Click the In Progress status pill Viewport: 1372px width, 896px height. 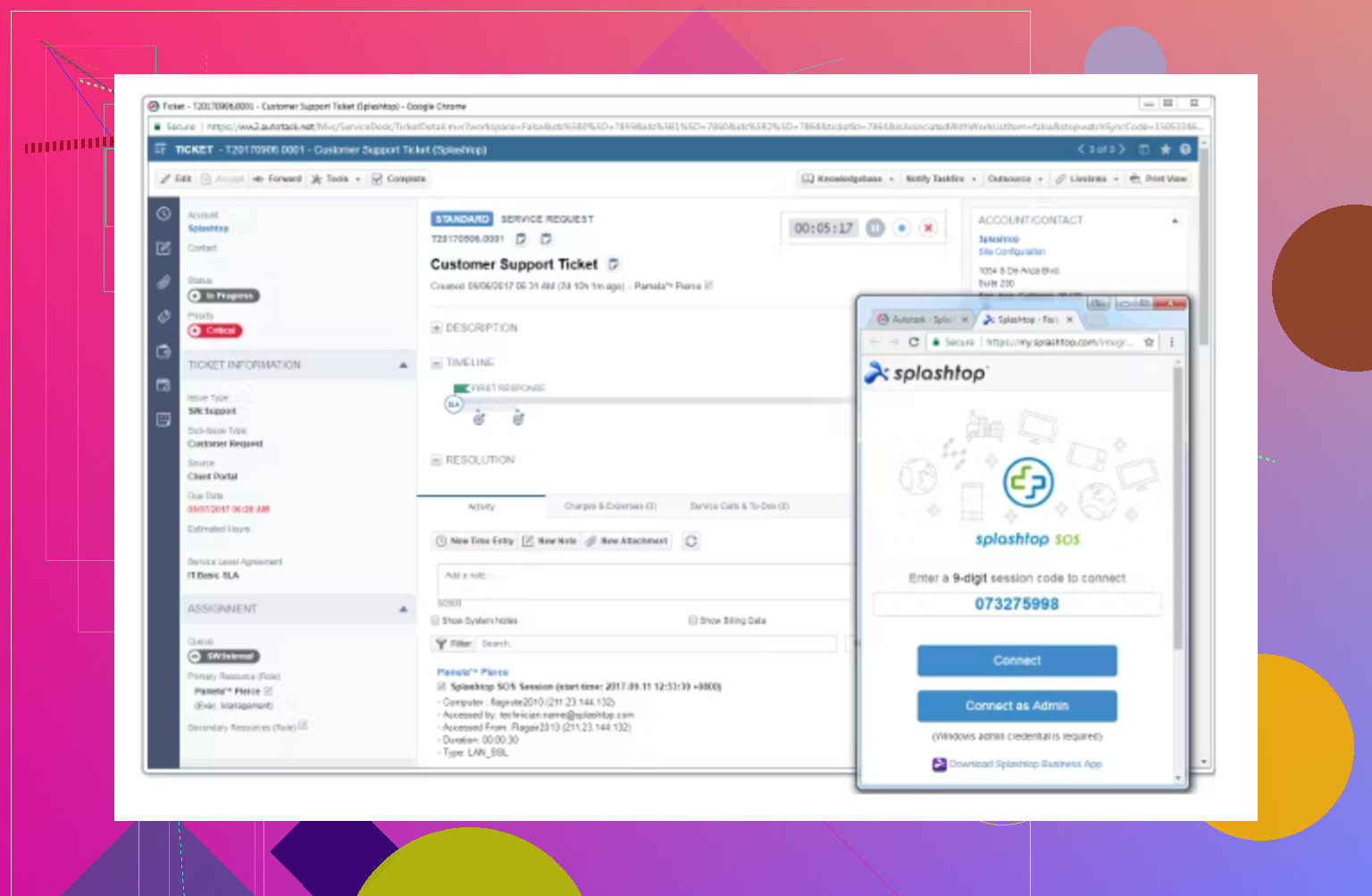(224, 296)
